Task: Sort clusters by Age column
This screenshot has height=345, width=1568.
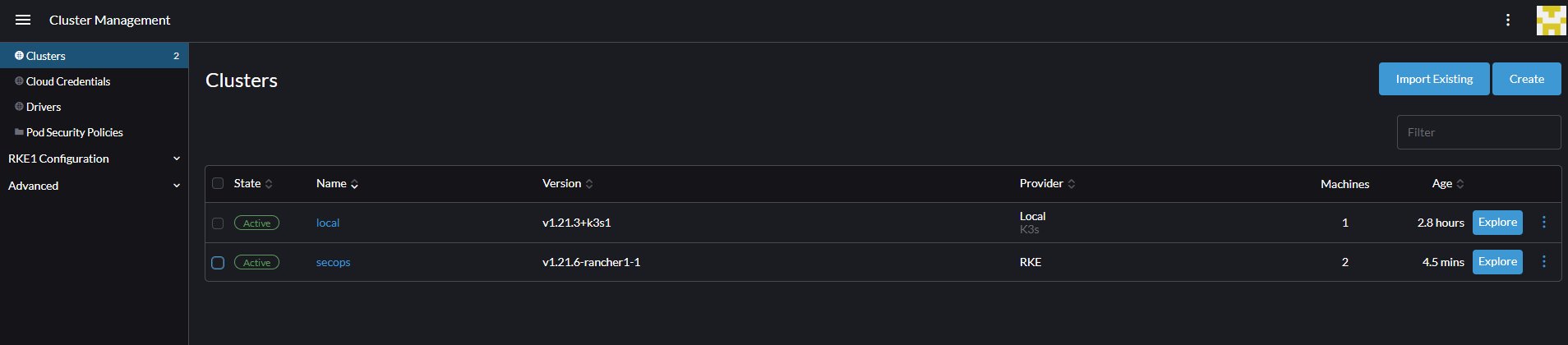Action: (x=1448, y=183)
